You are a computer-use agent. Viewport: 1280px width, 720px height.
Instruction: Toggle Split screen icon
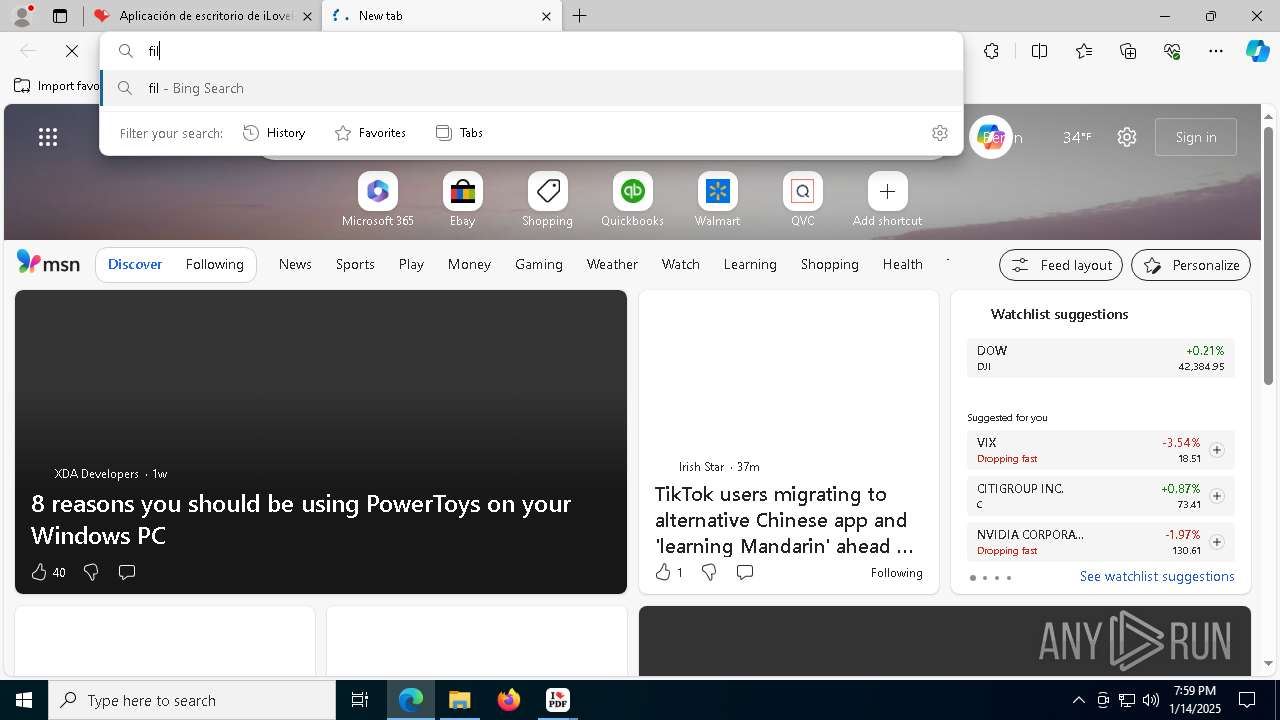point(1039,51)
